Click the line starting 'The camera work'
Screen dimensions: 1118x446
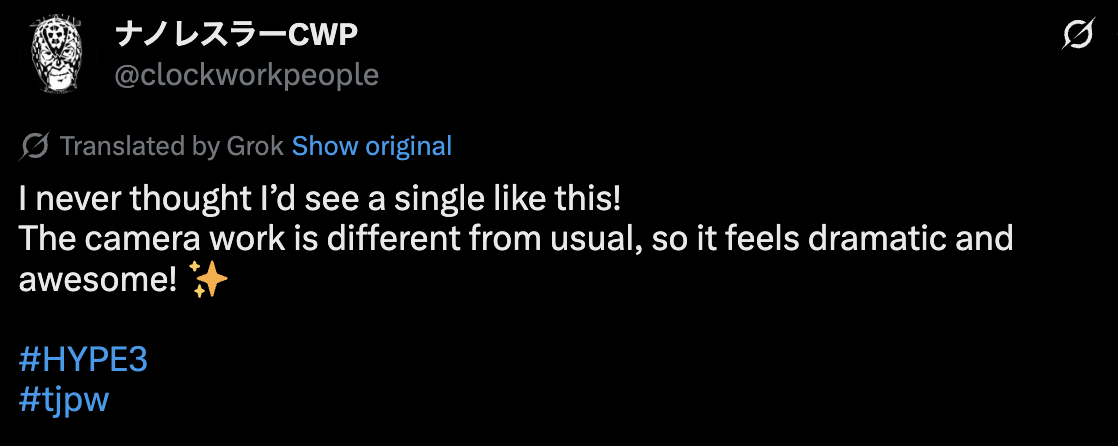pyautogui.click(x=515, y=240)
